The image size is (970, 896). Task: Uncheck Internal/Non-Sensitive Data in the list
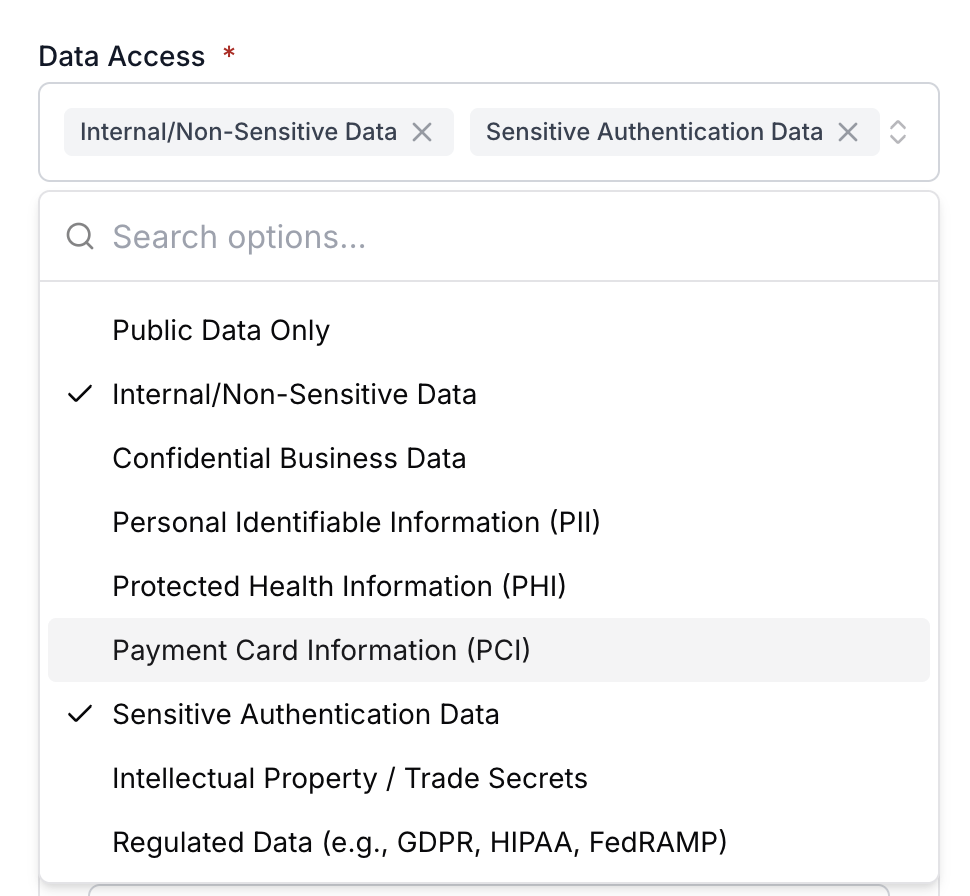(x=489, y=394)
